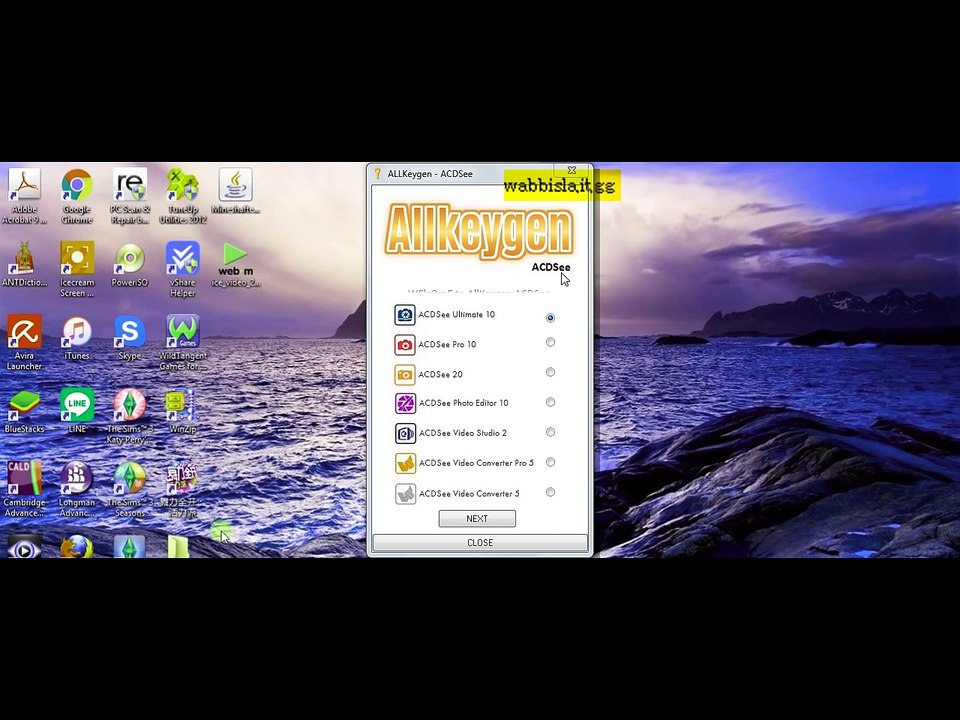Open vShare Helper shortcut
This screenshot has width=960, height=720.
(182, 269)
